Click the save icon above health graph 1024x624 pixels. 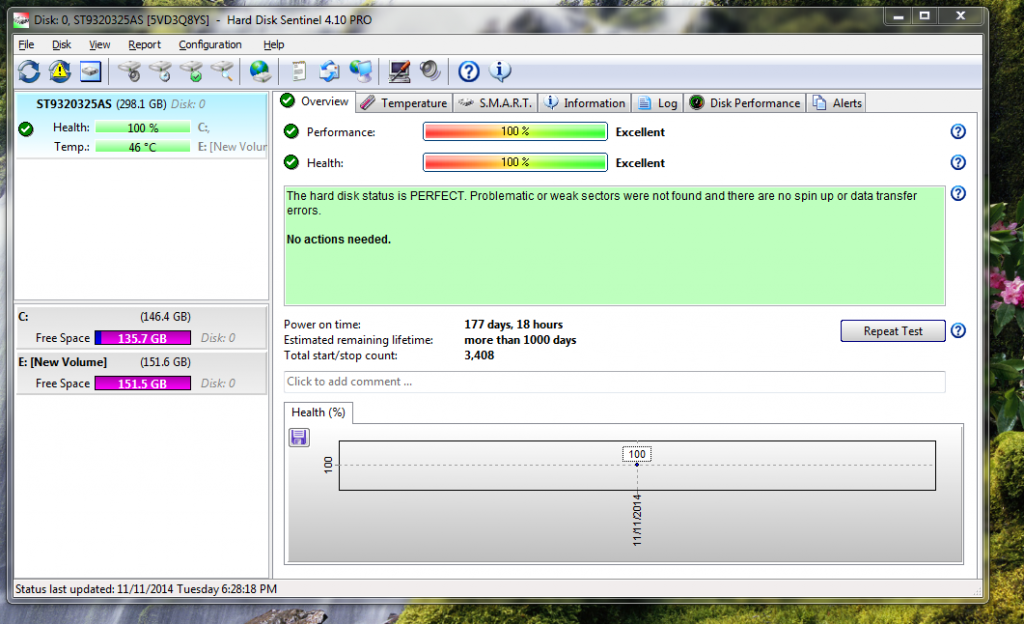tap(299, 437)
